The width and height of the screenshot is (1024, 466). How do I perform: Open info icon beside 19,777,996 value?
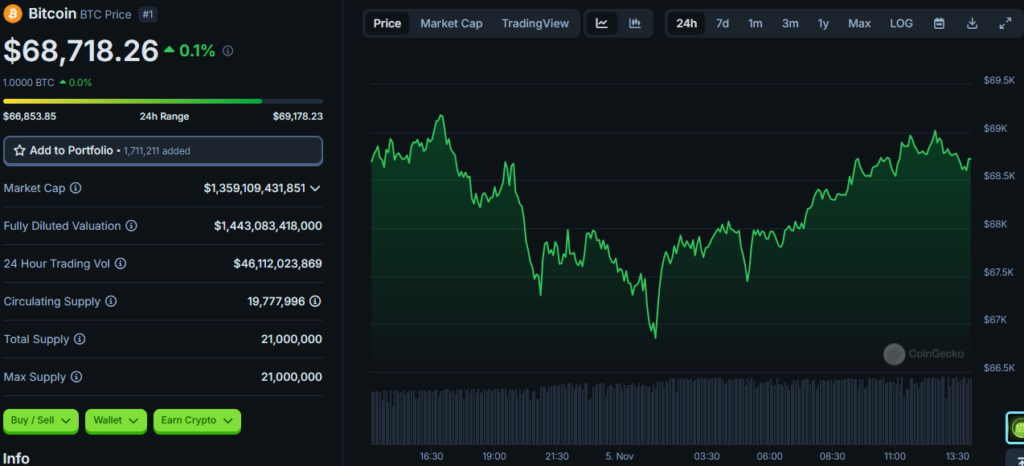[315, 302]
